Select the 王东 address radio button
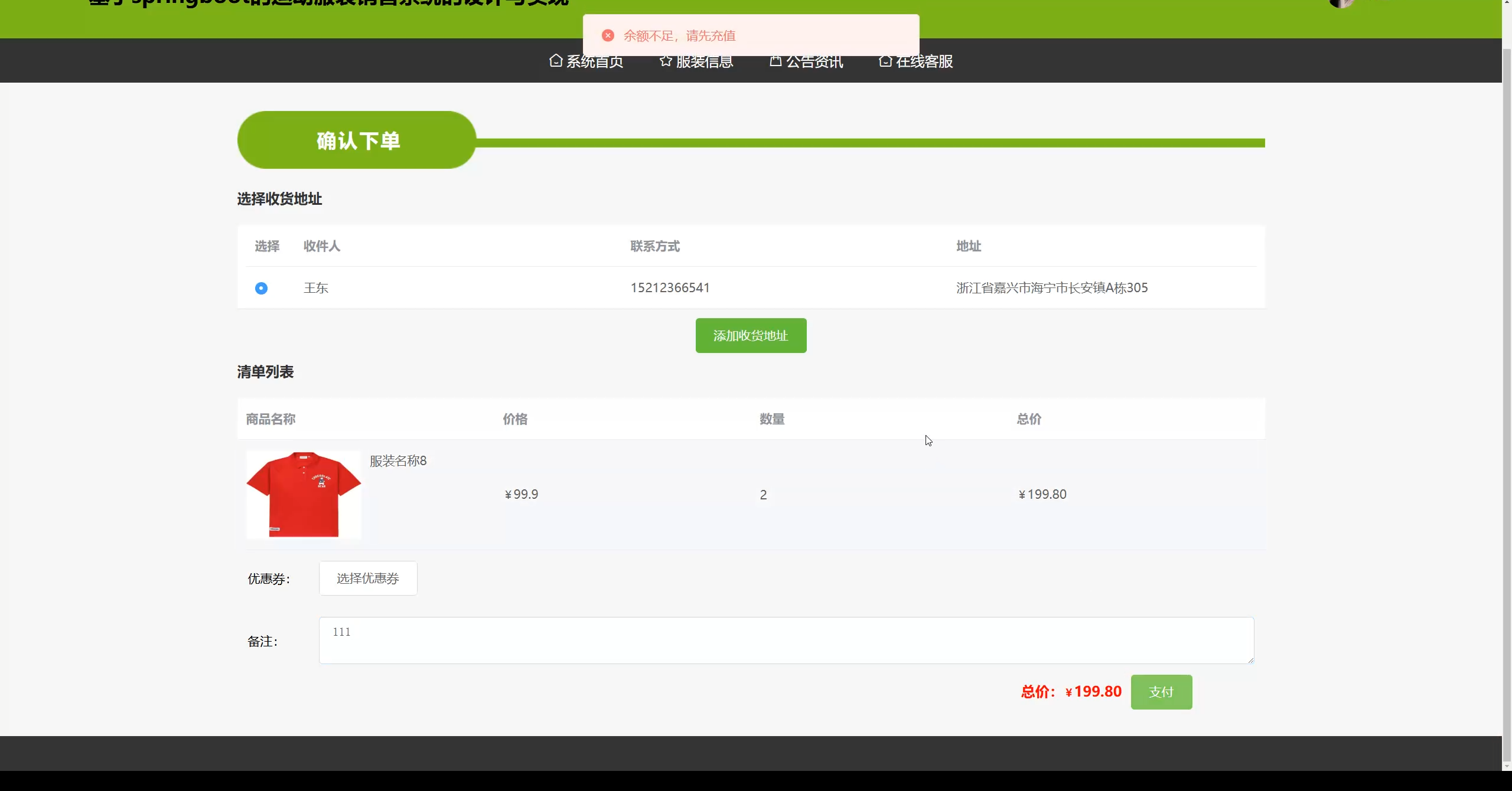Viewport: 1512px width, 791px height. click(x=261, y=288)
